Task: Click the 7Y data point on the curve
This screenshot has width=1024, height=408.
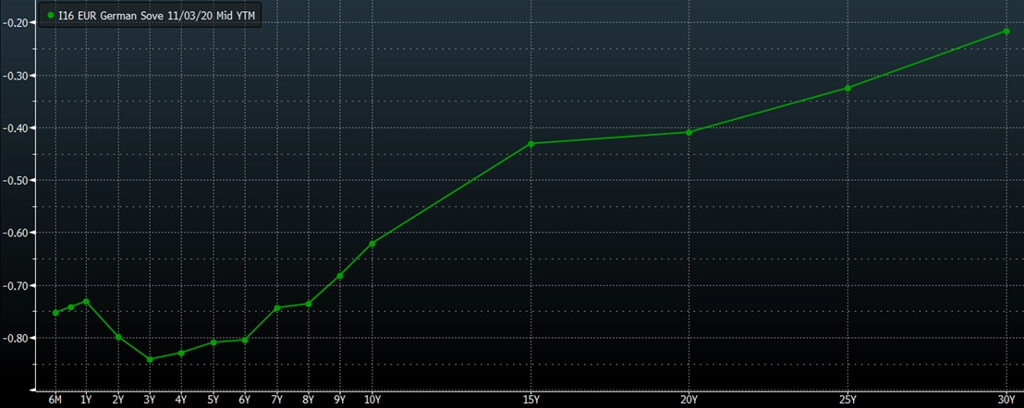Action: pos(277,307)
